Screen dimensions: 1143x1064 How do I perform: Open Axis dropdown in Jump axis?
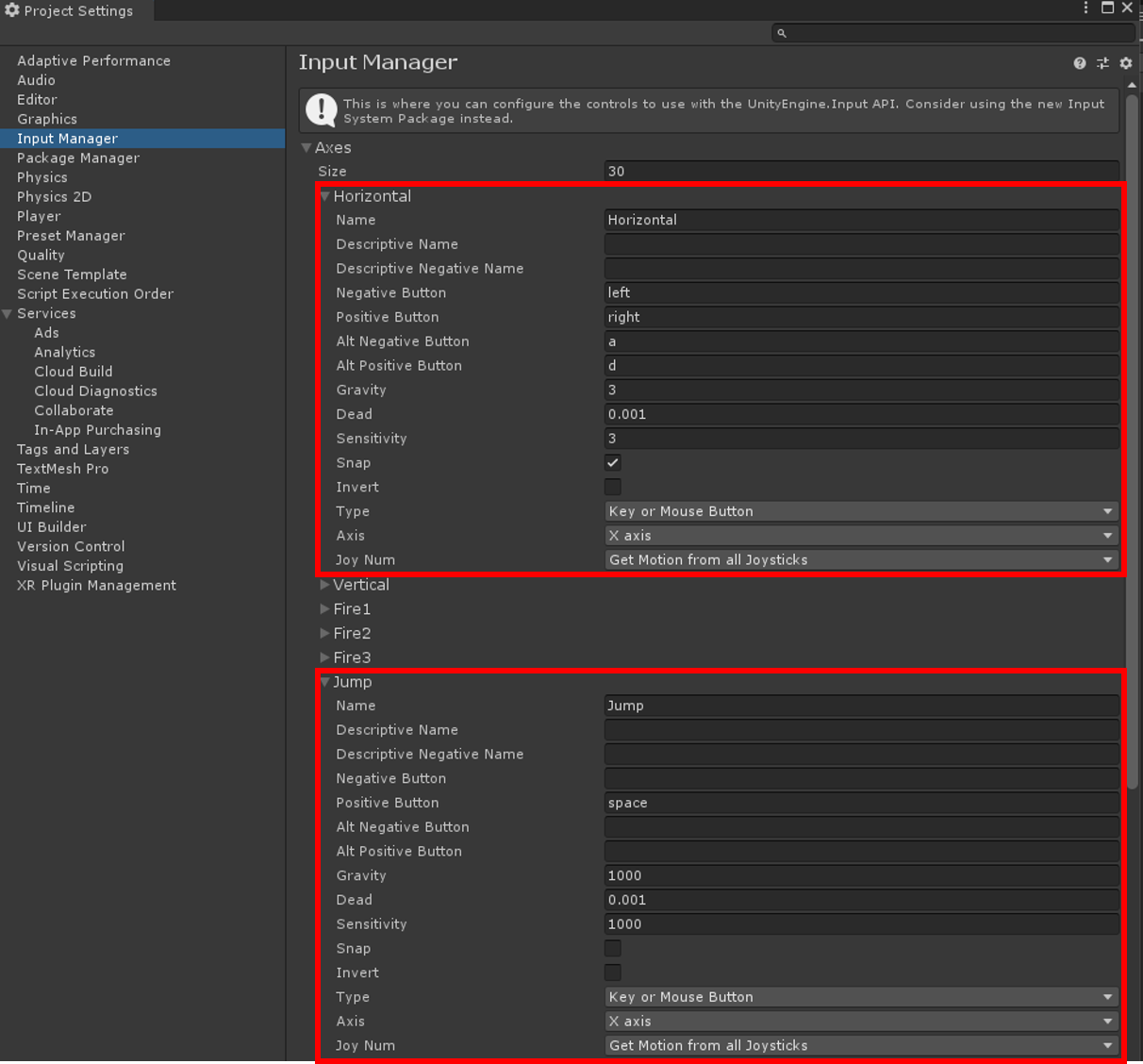(x=862, y=1022)
